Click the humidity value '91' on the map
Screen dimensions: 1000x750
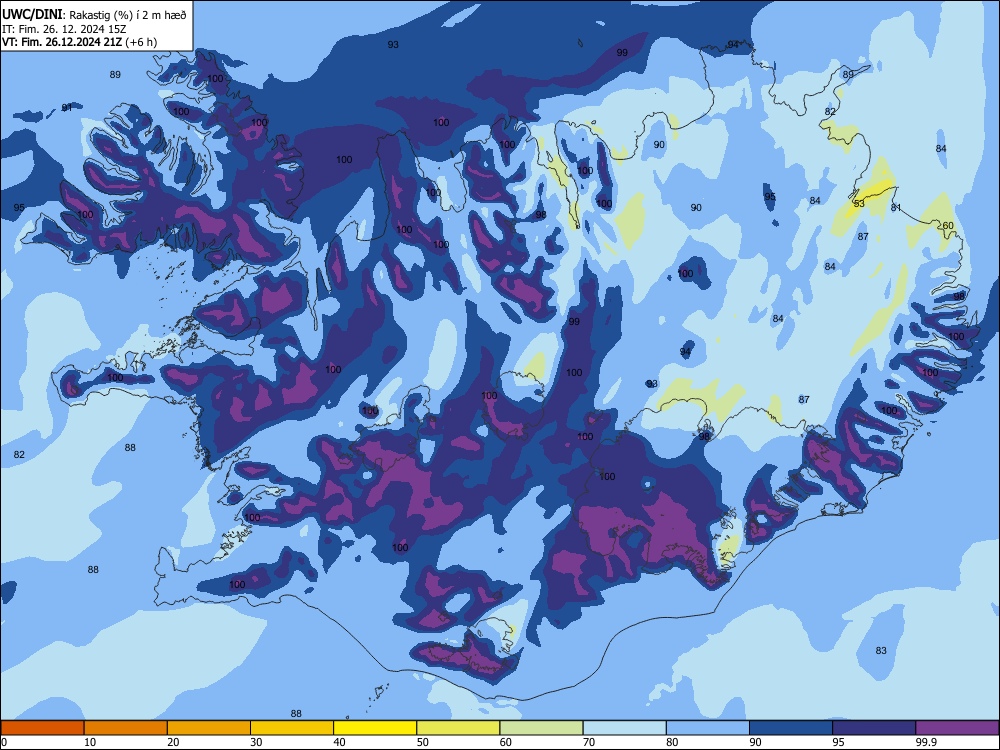(67, 107)
